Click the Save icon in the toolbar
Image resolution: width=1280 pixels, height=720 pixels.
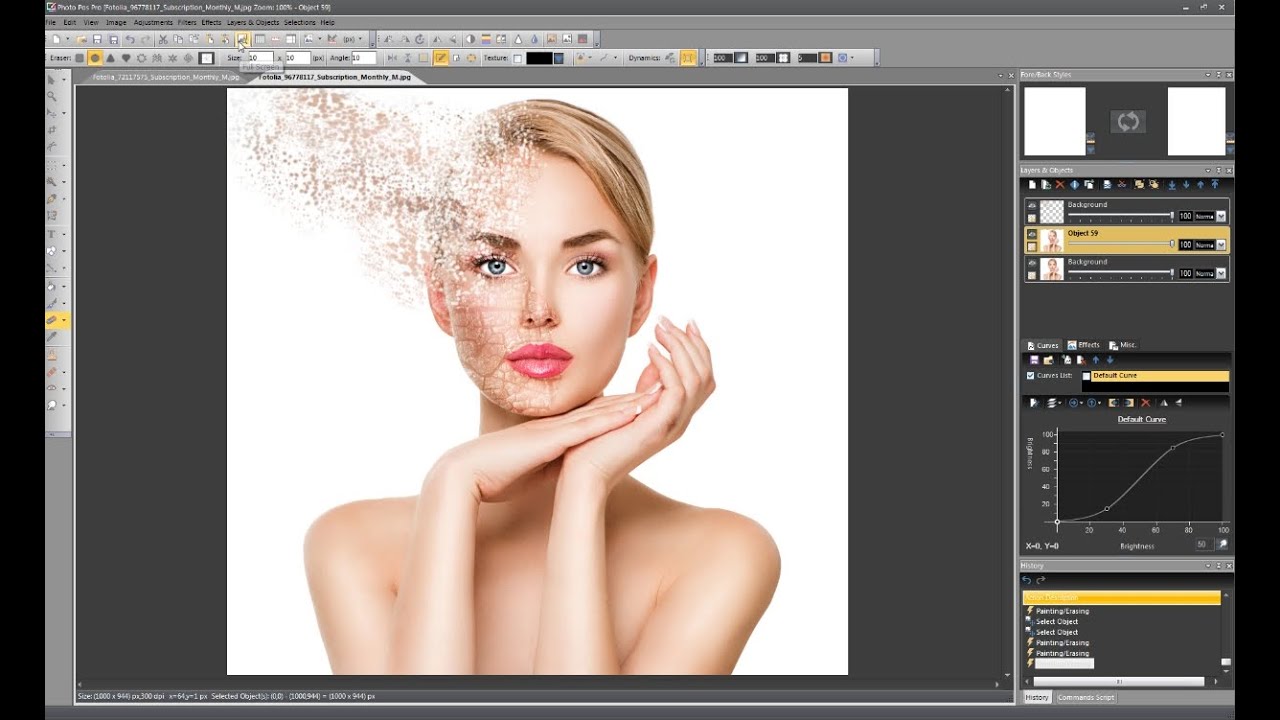(x=97, y=39)
